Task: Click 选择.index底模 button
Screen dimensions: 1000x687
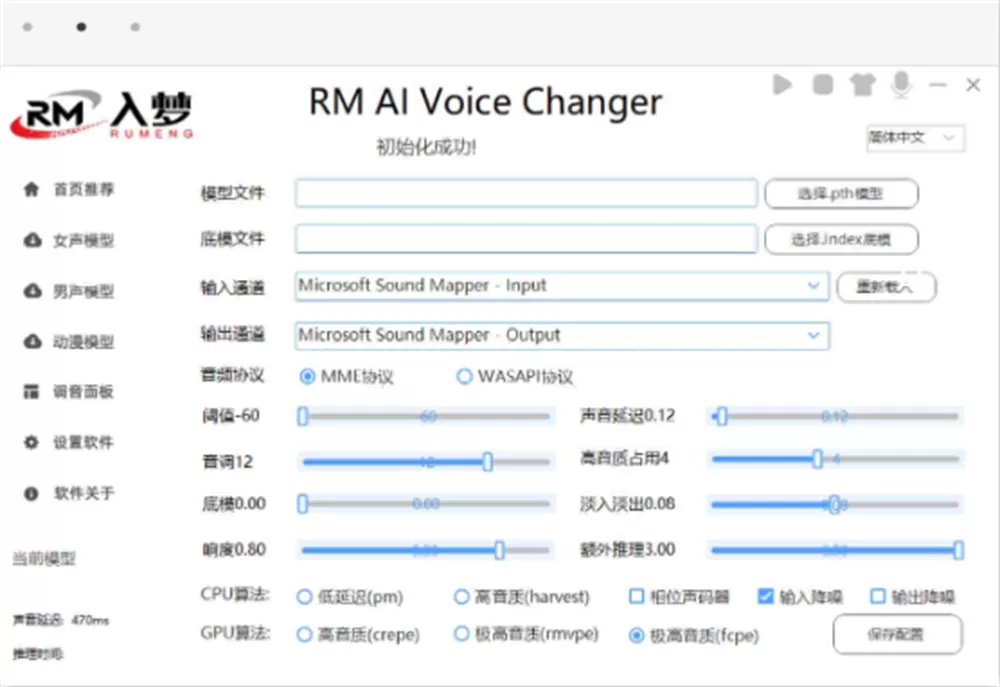Action: click(841, 240)
